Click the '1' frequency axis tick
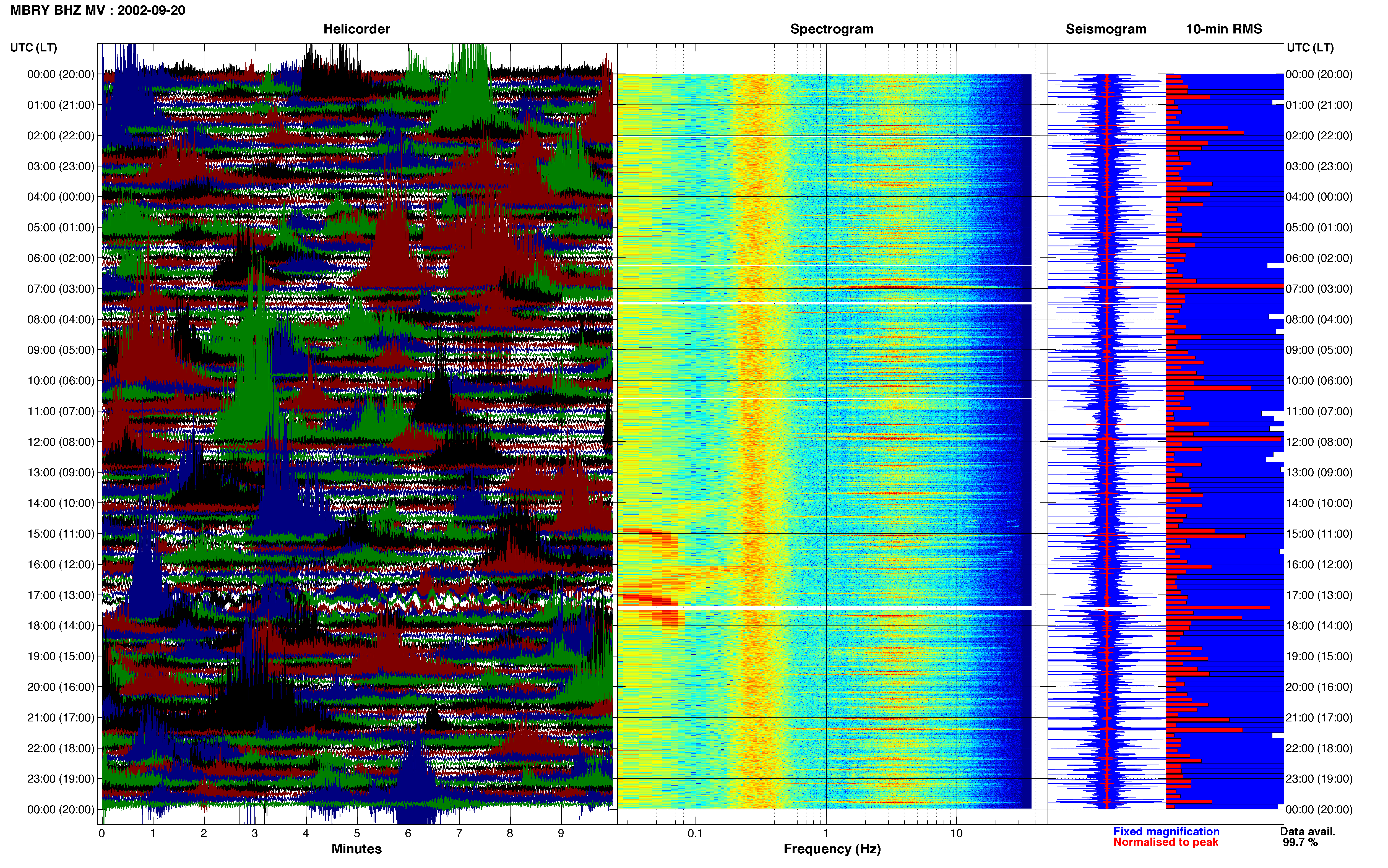This screenshot has height=868, width=1388. point(826,833)
